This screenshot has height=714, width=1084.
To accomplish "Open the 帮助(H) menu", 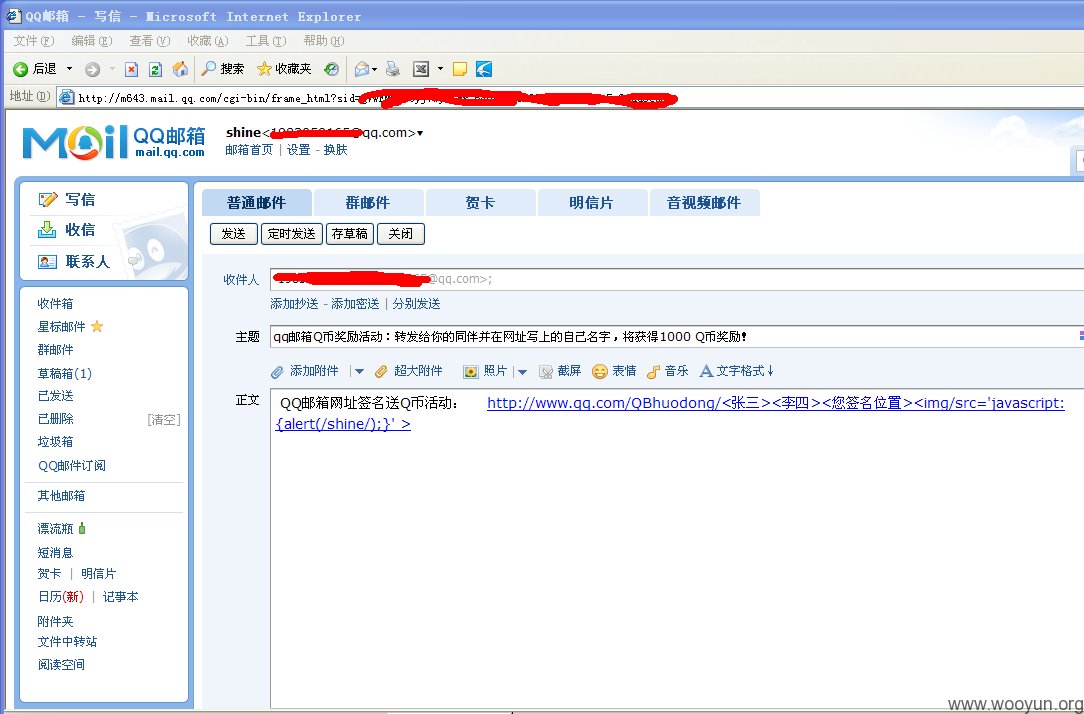I will click(324, 41).
